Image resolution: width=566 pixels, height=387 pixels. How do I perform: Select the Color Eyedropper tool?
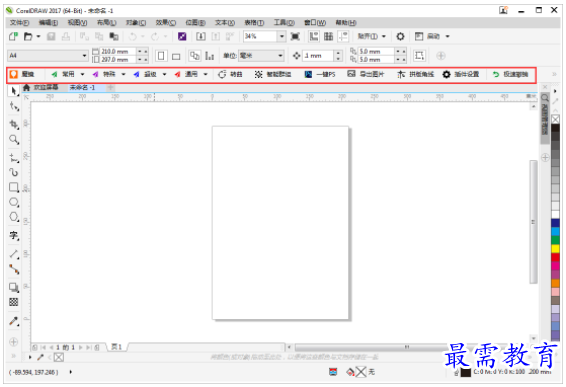point(14,321)
